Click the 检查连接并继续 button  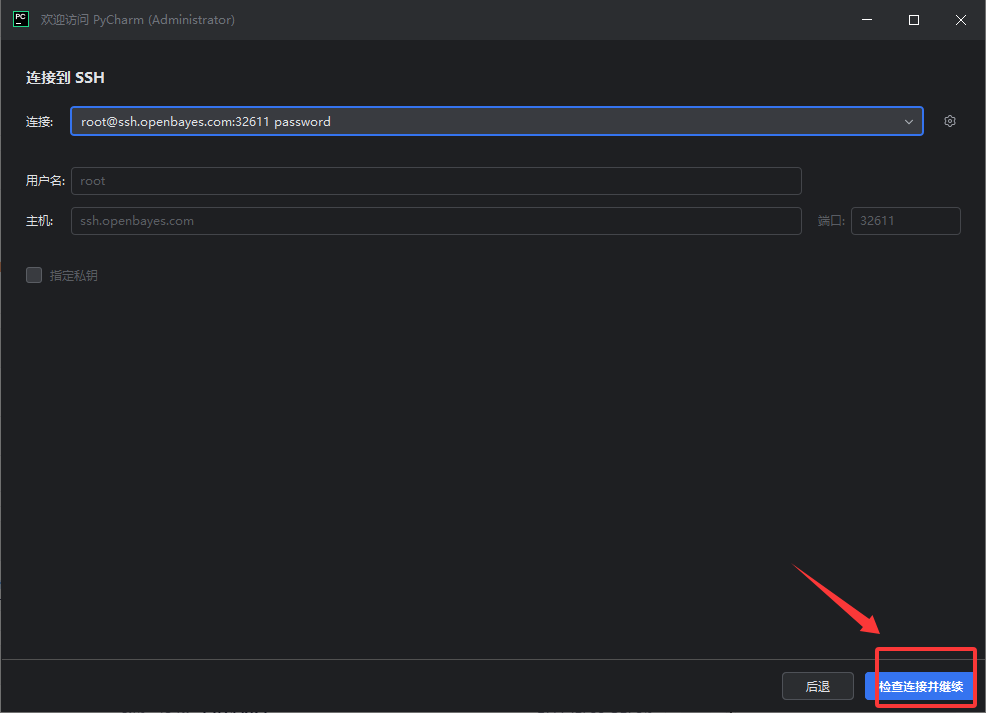(921, 686)
